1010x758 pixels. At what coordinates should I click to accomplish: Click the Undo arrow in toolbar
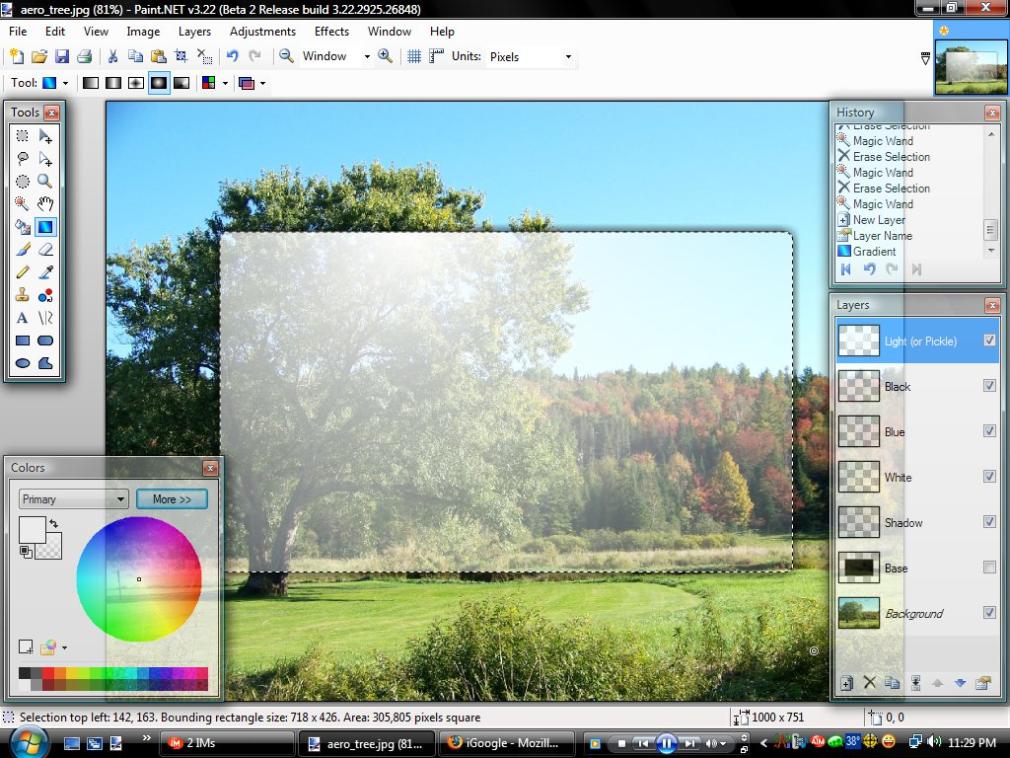coord(232,57)
